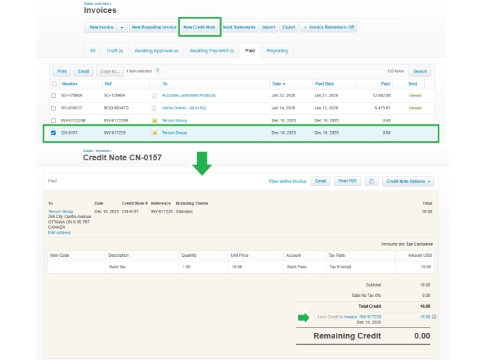
Task: Click the Remaining Credit 0.00 value
Action: (x=422, y=336)
